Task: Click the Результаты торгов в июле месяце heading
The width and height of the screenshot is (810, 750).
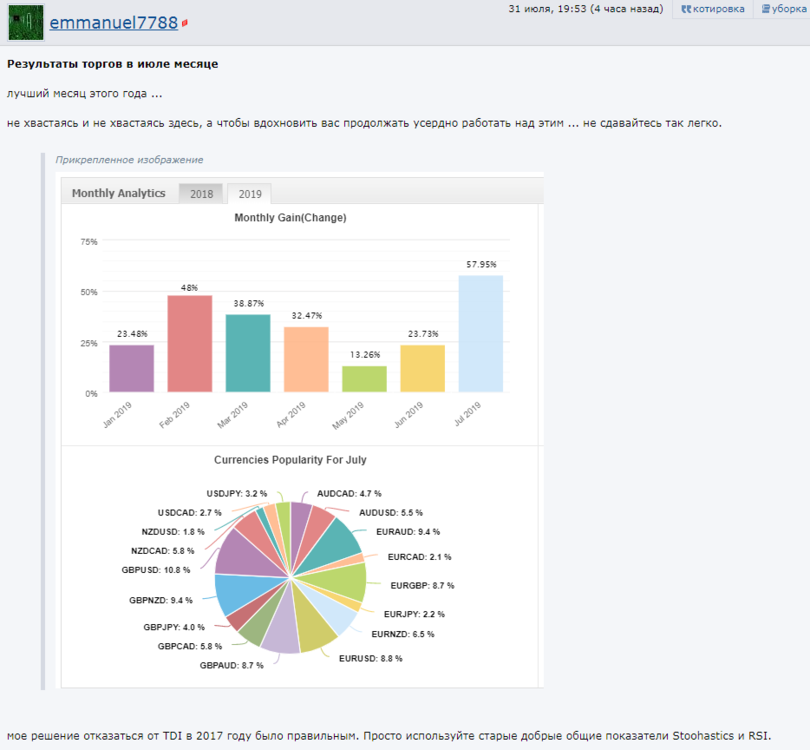Action: (113, 64)
